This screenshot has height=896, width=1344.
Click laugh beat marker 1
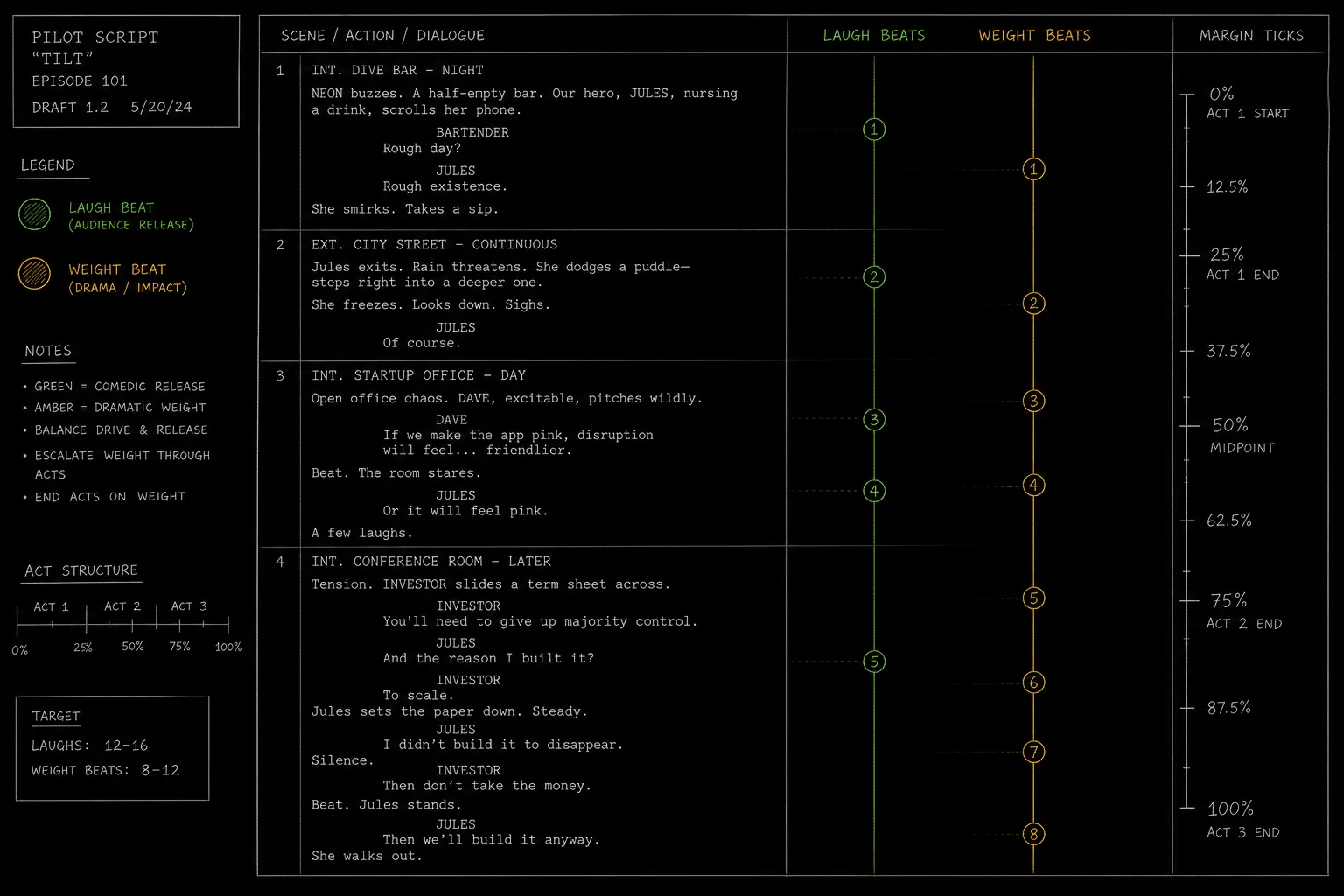click(x=873, y=129)
